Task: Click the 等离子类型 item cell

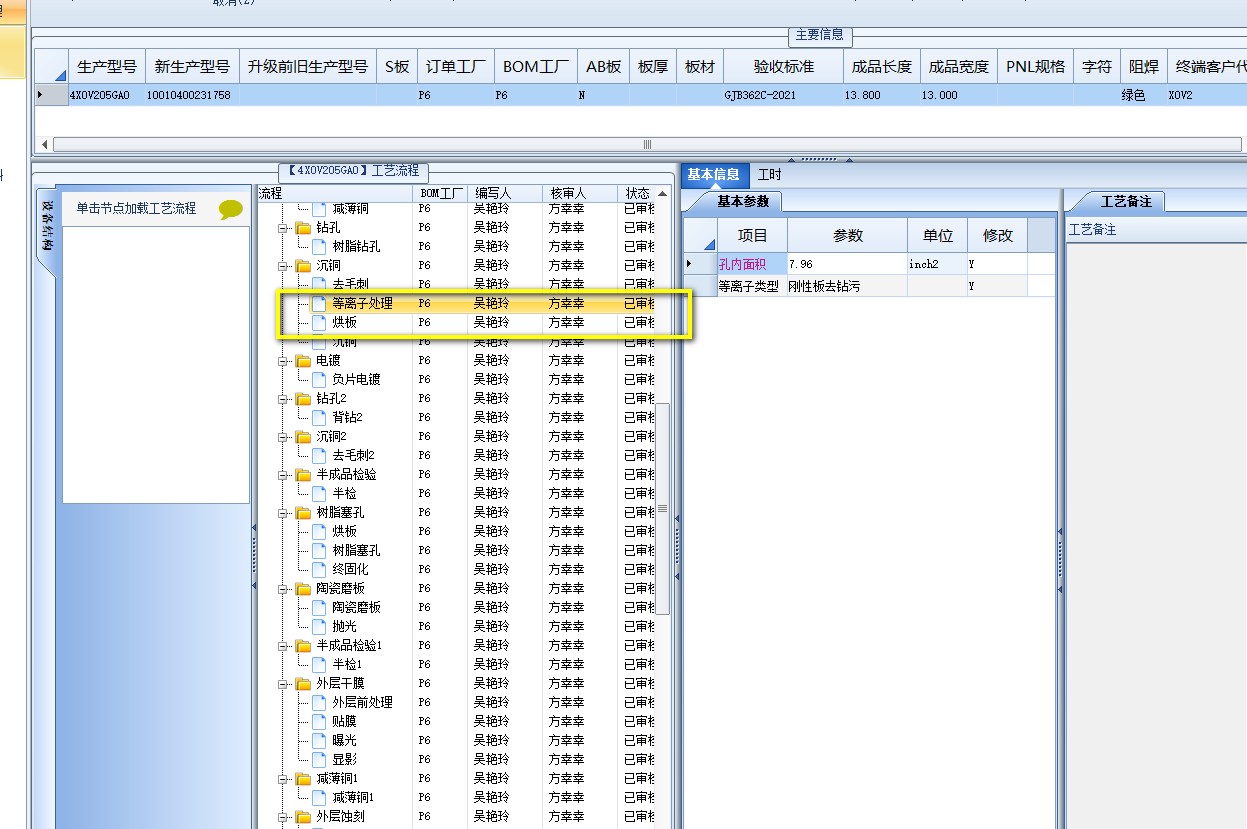Action: pyautogui.click(x=752, y=286)
